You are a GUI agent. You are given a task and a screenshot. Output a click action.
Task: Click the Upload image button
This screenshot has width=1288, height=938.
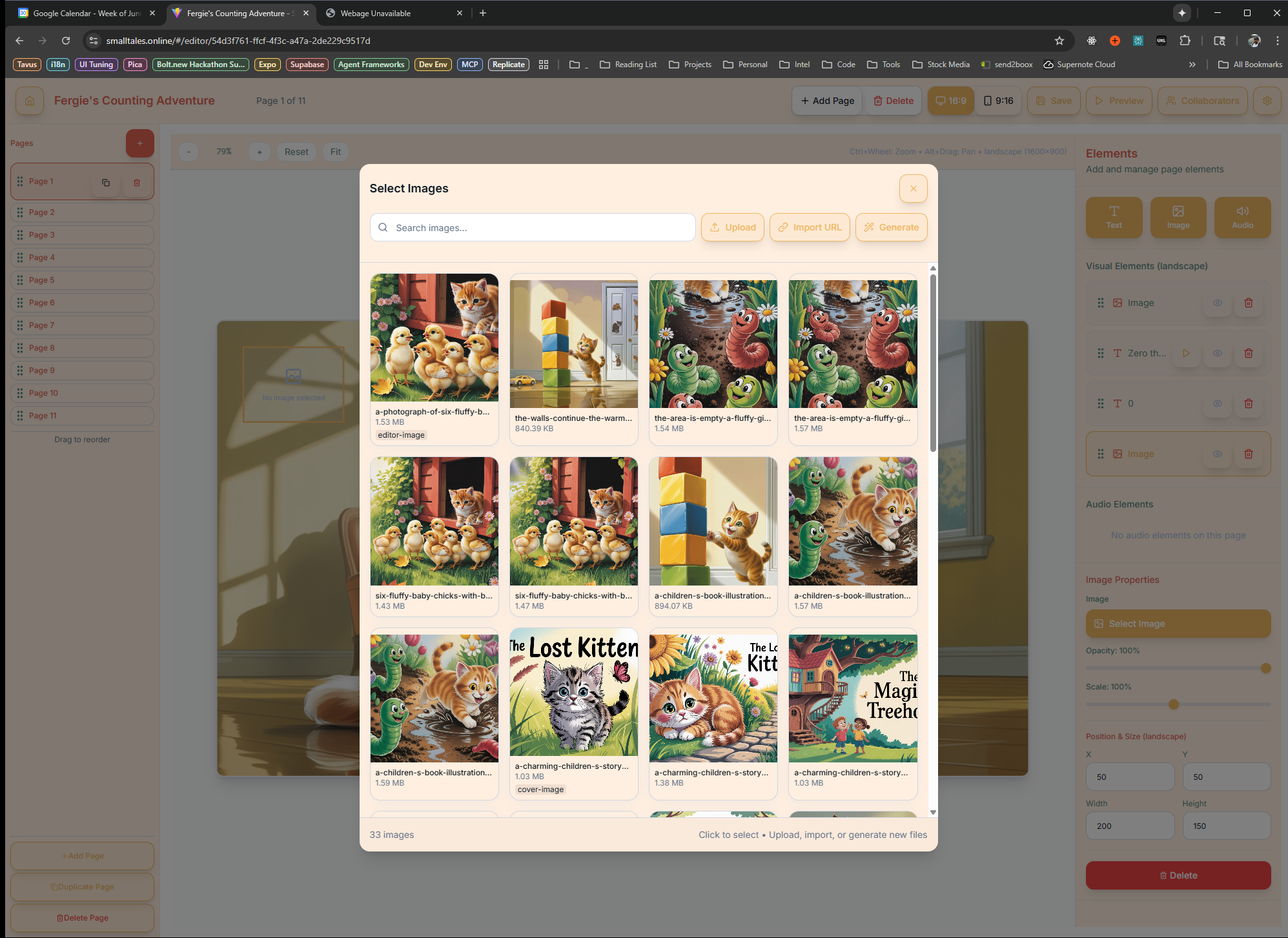click(733, 227)
